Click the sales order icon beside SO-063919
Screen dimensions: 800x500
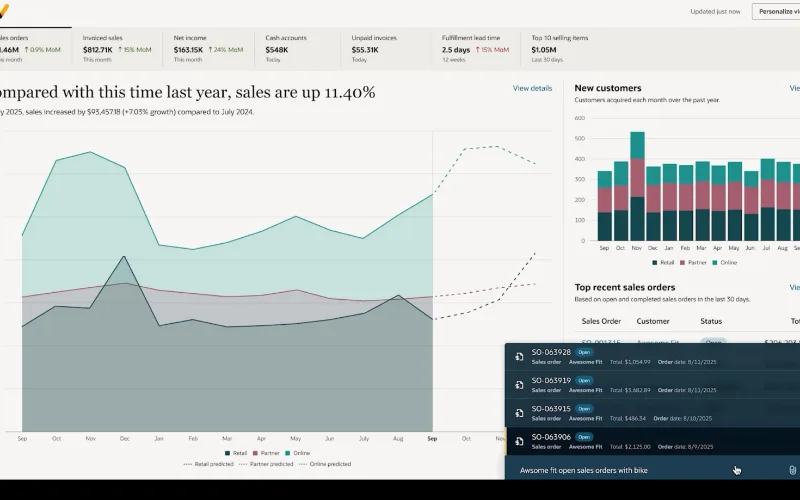point(519,385)
